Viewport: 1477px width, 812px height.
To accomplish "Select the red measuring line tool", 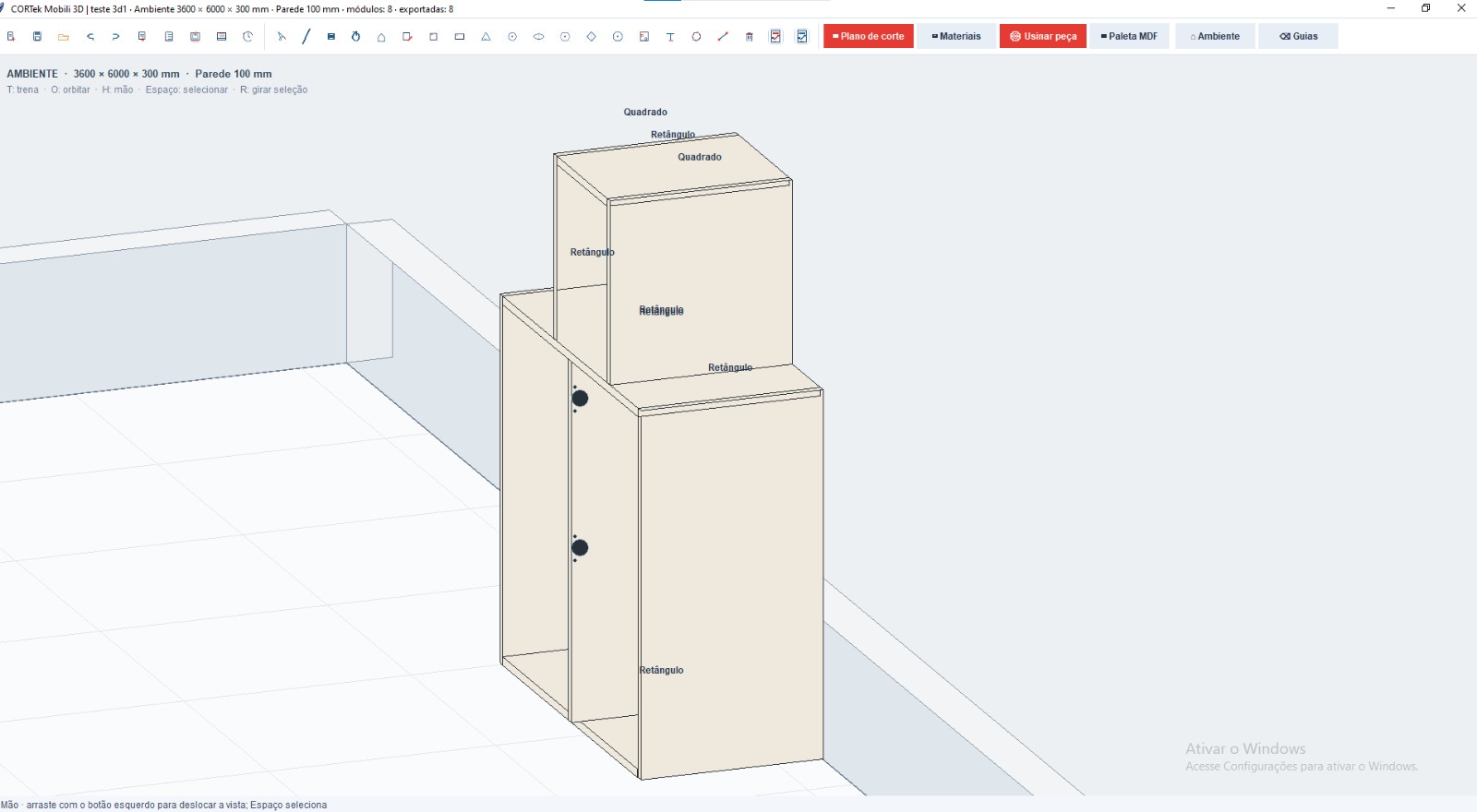I will 723,37.
